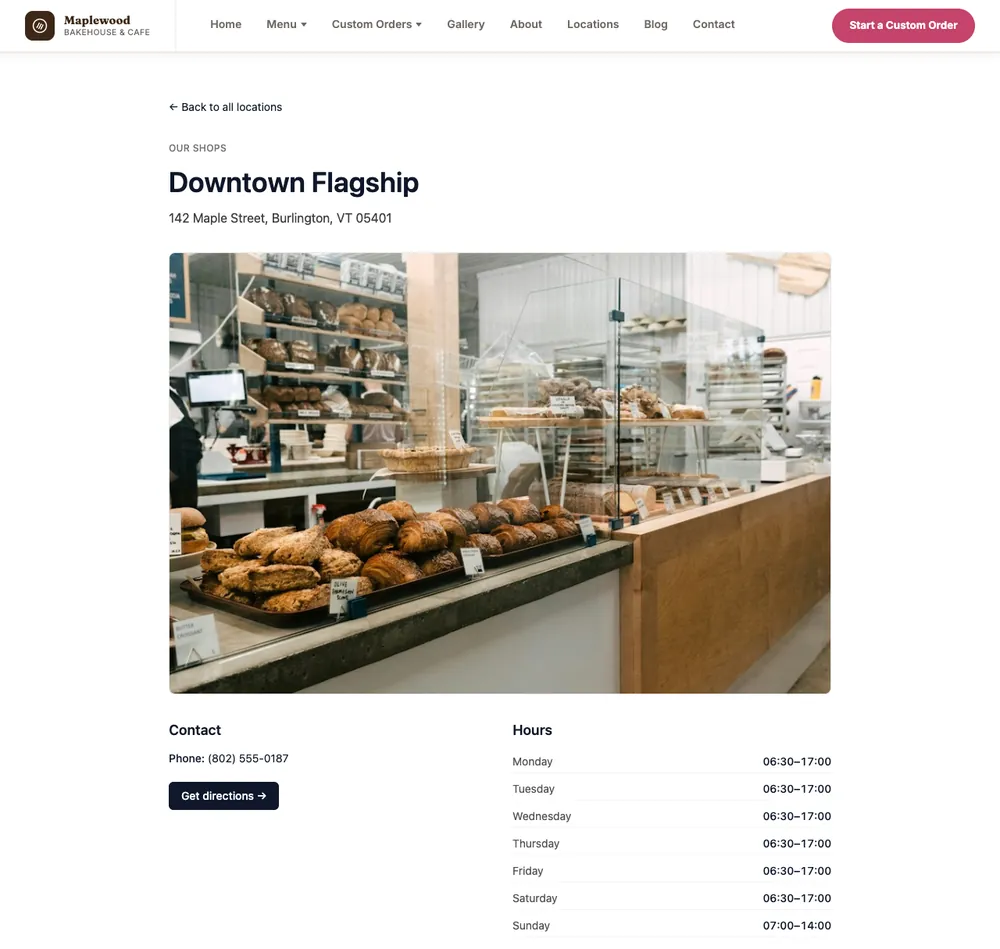This screenshot has height=949, width=1000.
Task: Go to the Home page
Action: point(226,24)
